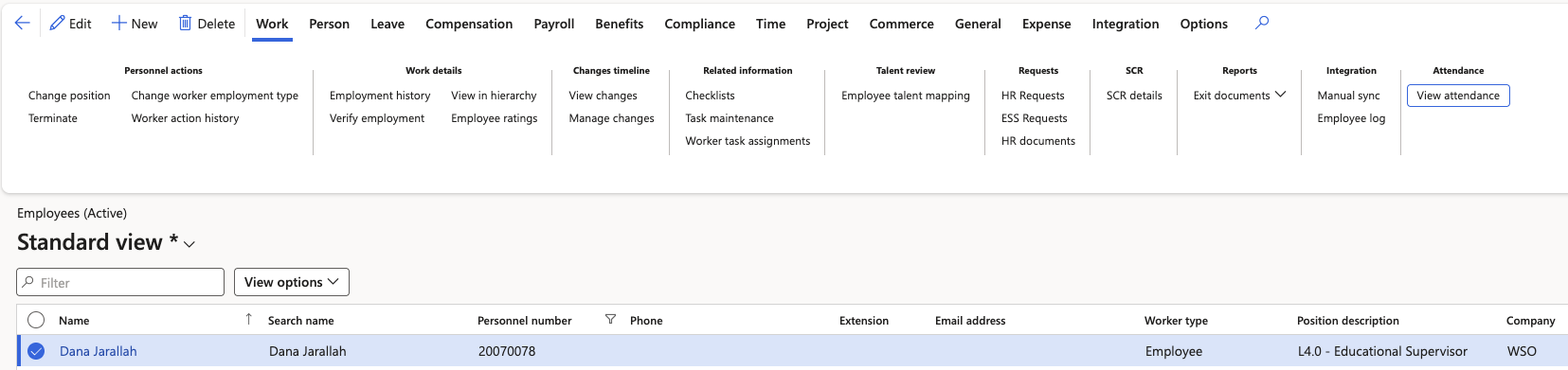
Task: Open SCR details
Action: point(1134,96)
